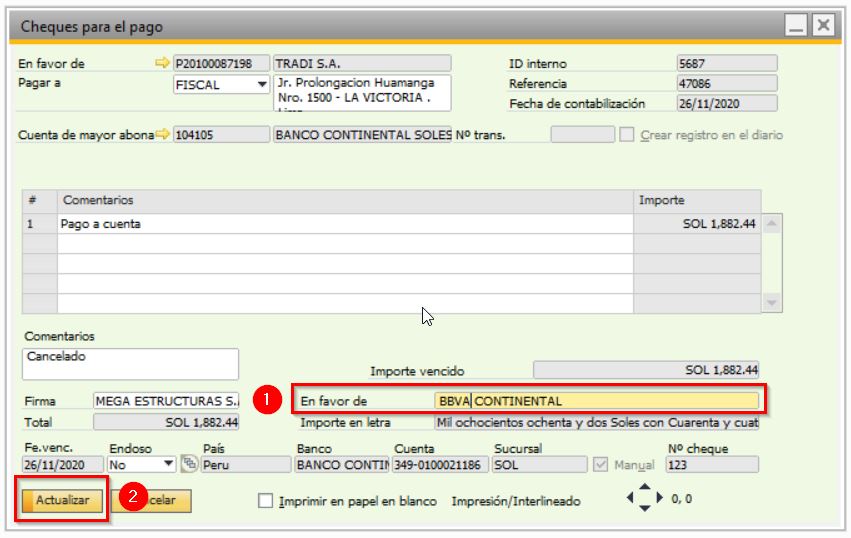This screenshot has height=538, width=851.
Task: Enable Crear registro en el diario checkbox
Action: [627, 135]
